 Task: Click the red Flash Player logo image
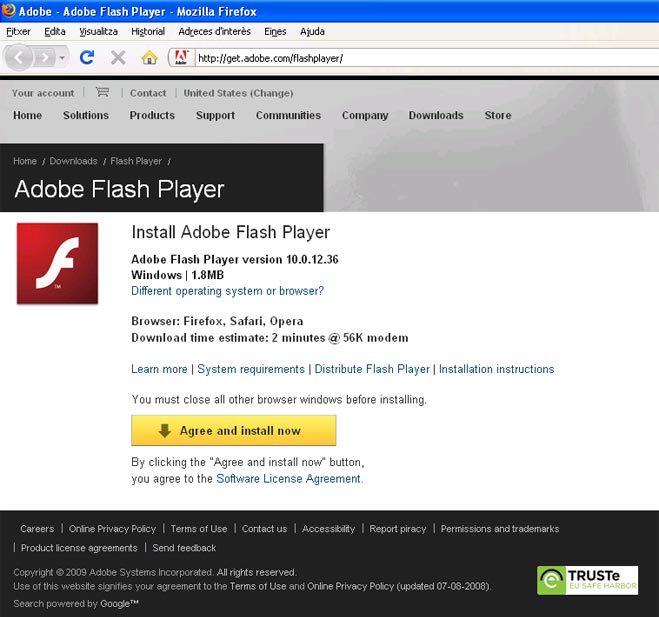coord(58,264)
